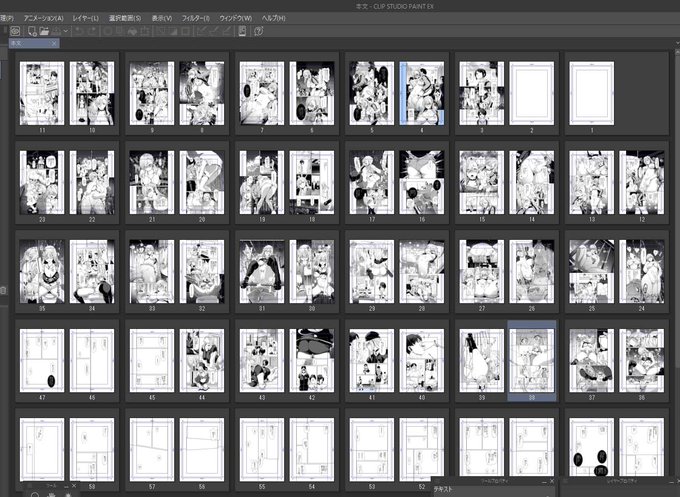Open the フィルター(I) menu

coord(196,18)
